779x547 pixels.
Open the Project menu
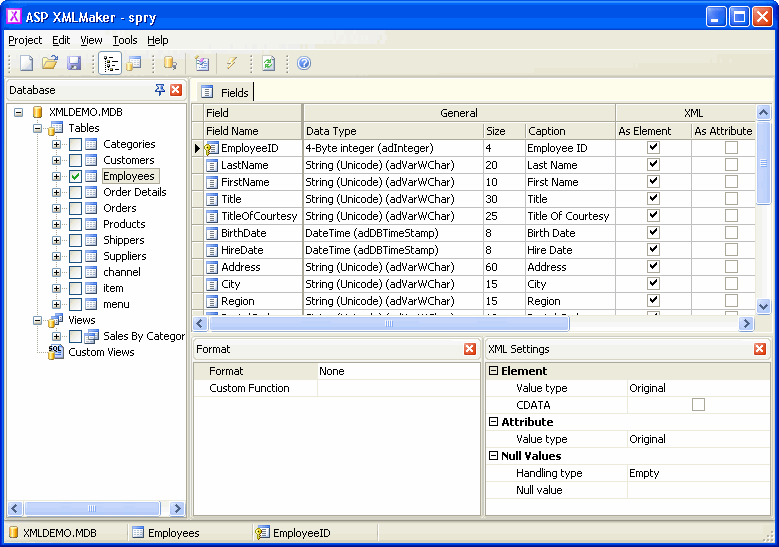[25, 40]
